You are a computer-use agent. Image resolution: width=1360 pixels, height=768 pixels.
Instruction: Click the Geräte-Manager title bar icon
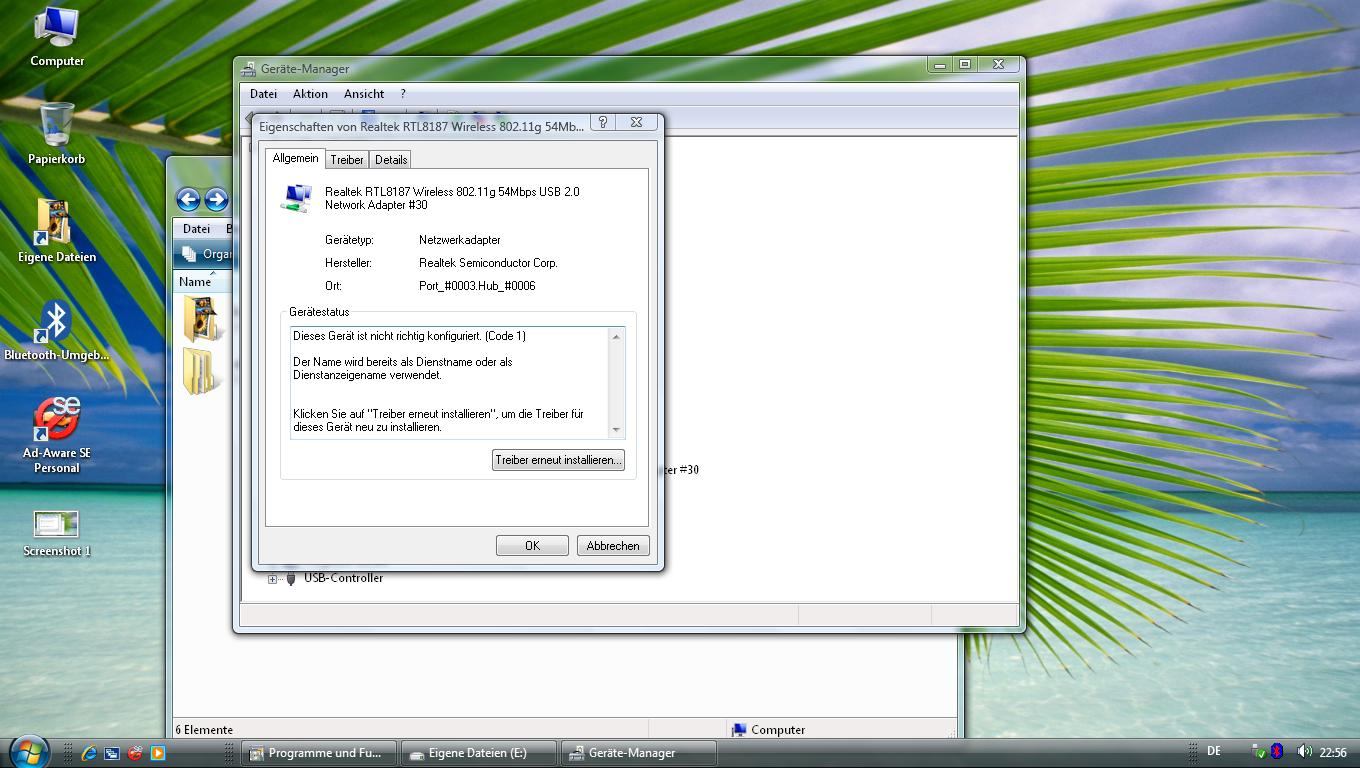click(x=249, y=69)
